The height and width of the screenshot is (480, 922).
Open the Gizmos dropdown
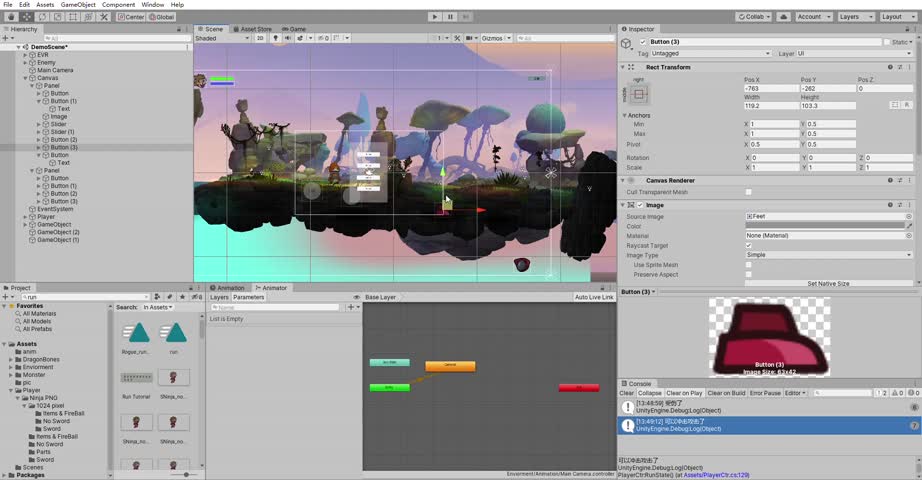click(496, 38)
